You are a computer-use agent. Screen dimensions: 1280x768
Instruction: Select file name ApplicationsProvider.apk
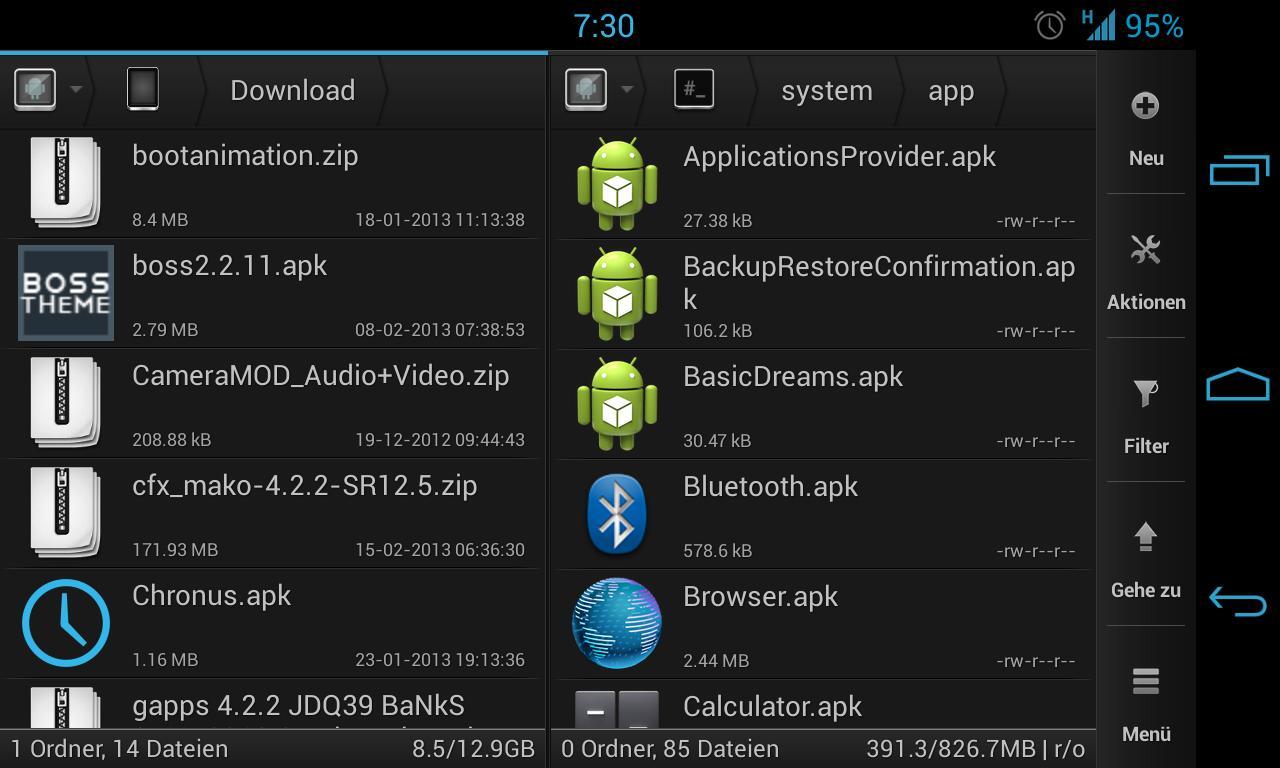click(840, 157)
